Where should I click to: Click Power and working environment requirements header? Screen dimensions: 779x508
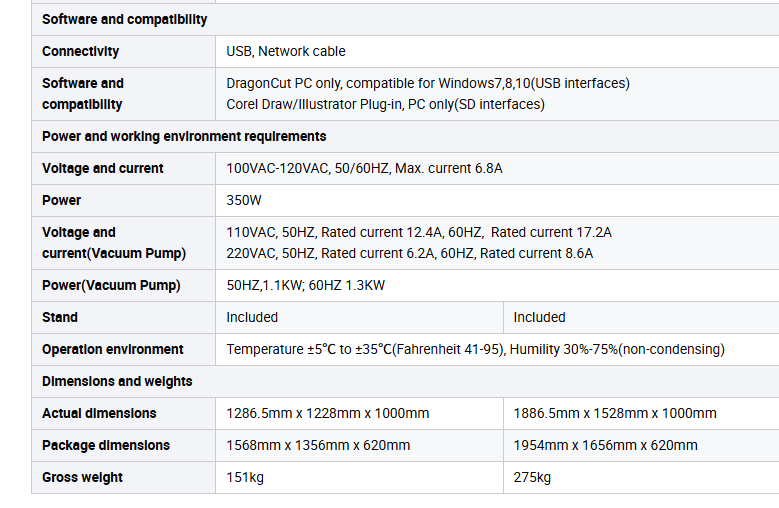click(x=184, y=136)
